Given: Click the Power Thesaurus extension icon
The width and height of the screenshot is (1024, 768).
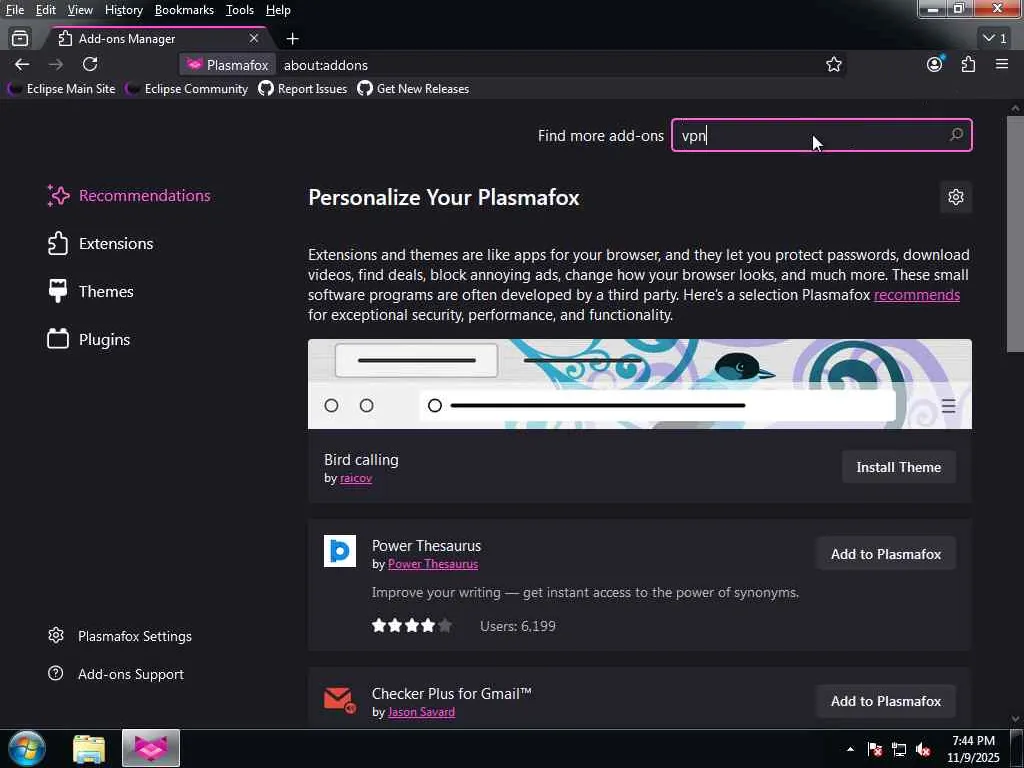Looking at the screenshot, I should 340,551.
